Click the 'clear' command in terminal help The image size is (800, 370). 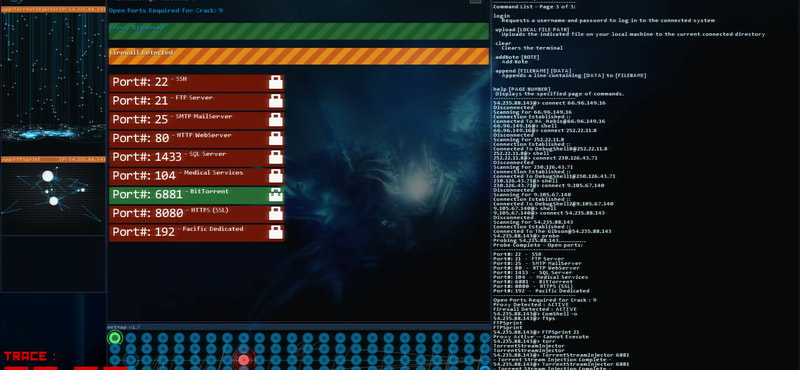[x=503, y=43]
